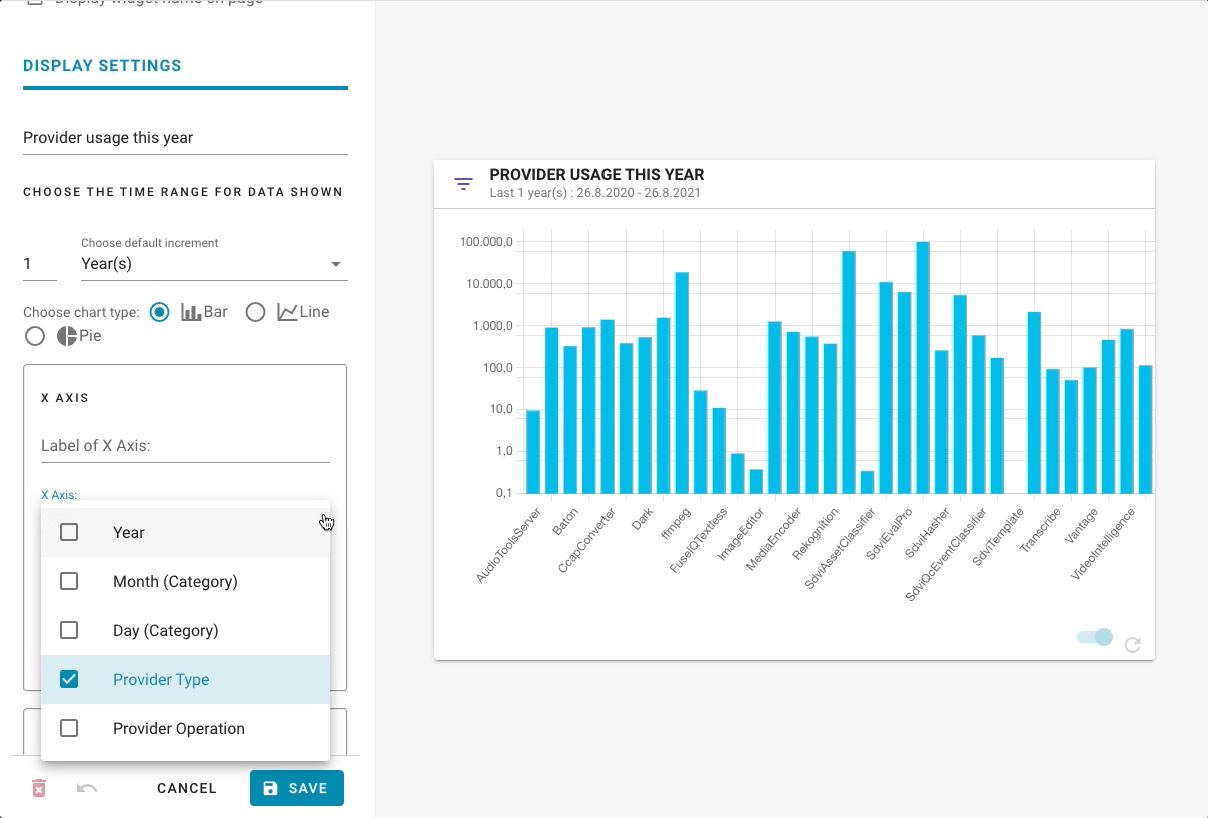Viewport: 1208px width, 818px height.
Task: Click the SdviHasher axis label
Action: coord(927,533)
